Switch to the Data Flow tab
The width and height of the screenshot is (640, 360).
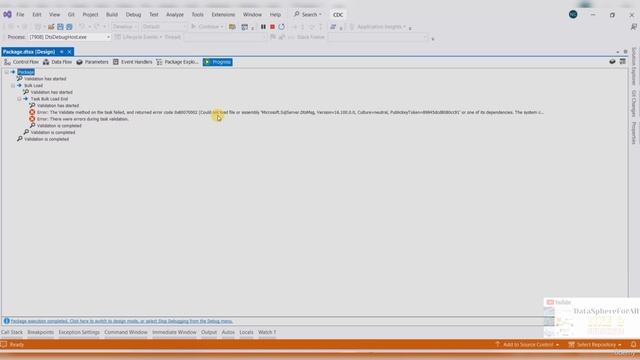pyautogui.click(x=57, y=62)
